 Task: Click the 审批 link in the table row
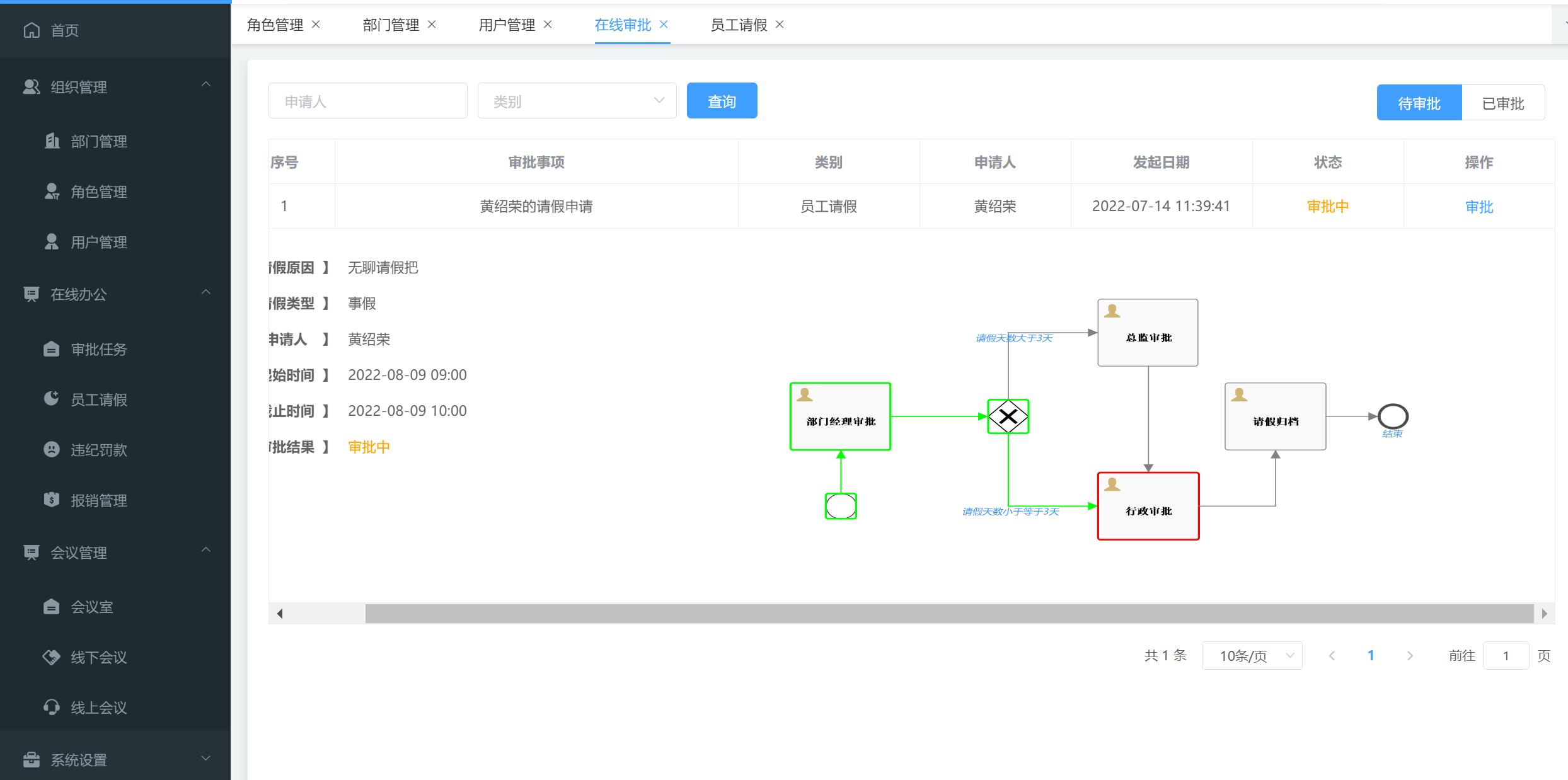(x=1479, y=207)
